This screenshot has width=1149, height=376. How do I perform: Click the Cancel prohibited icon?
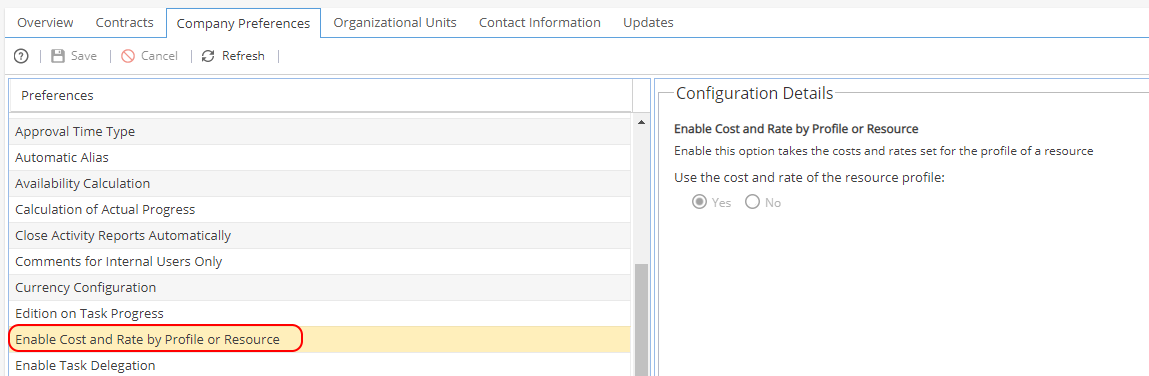[128, 56]
